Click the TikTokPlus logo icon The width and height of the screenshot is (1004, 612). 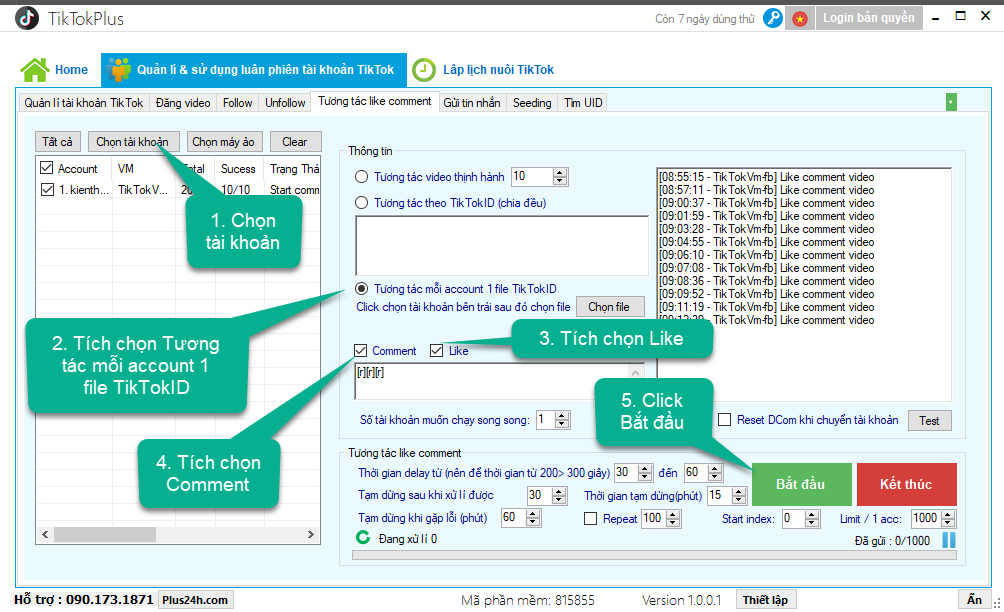[x=26, y=18]
